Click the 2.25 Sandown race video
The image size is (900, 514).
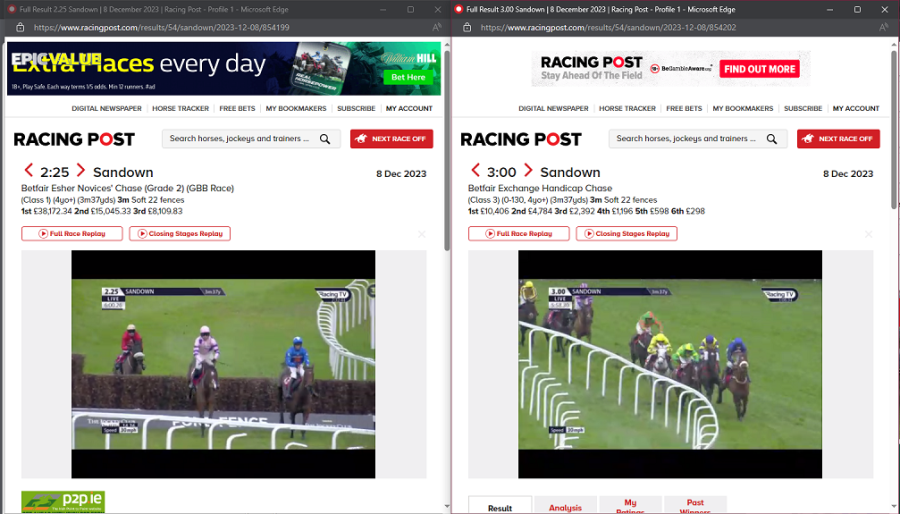[x=223, y=364]
